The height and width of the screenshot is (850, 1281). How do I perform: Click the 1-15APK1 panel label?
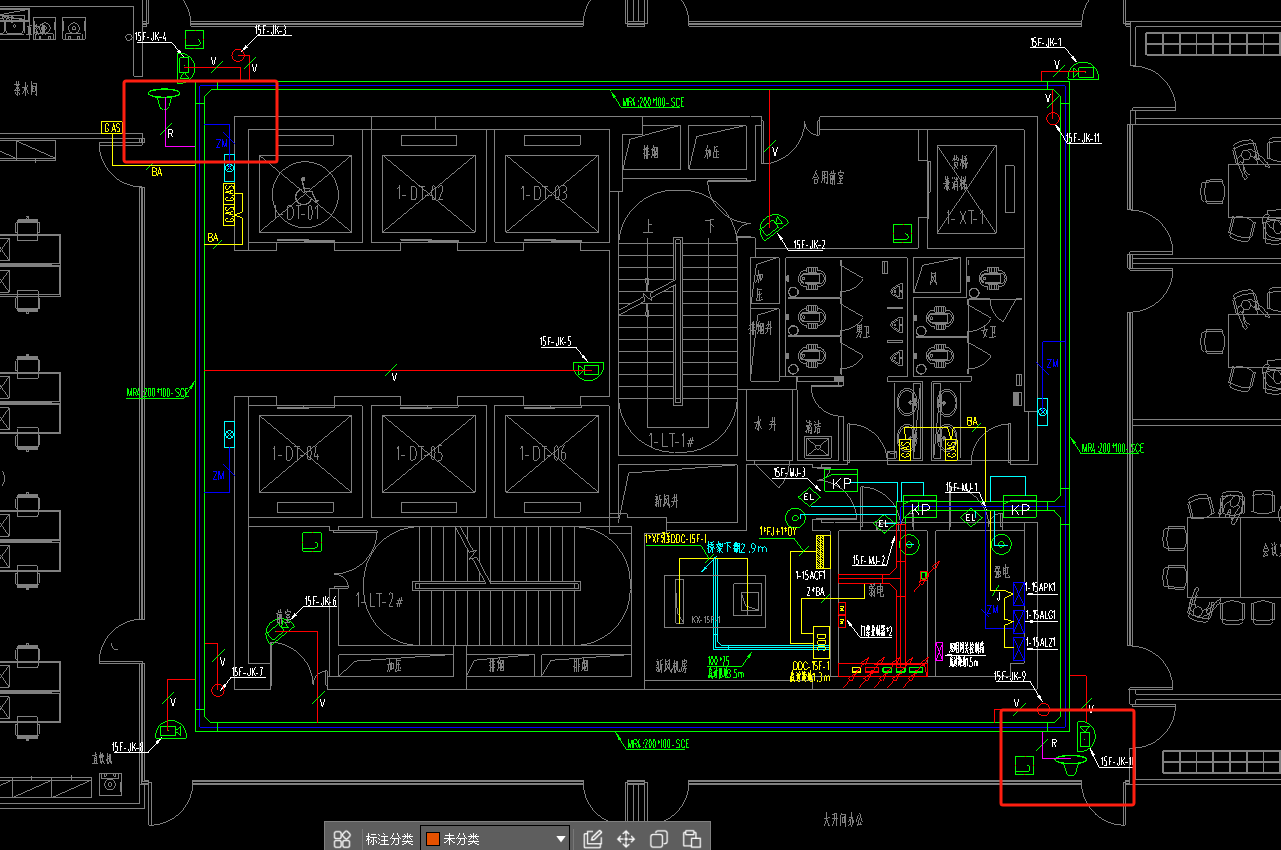(x=1041, y=587)
